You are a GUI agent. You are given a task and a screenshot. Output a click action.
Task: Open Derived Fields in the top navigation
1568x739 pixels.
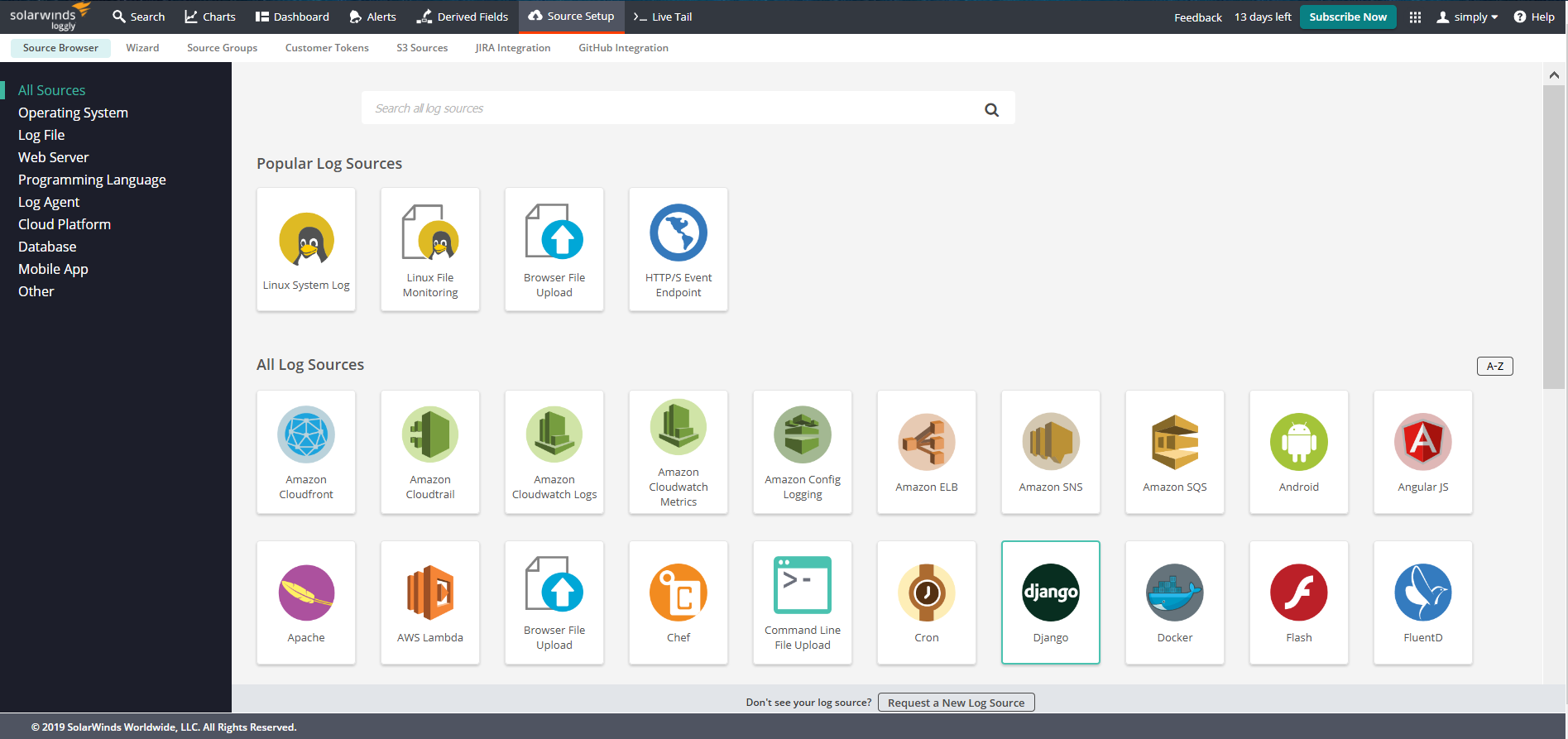pyautogui.click(x=462, y=17)
